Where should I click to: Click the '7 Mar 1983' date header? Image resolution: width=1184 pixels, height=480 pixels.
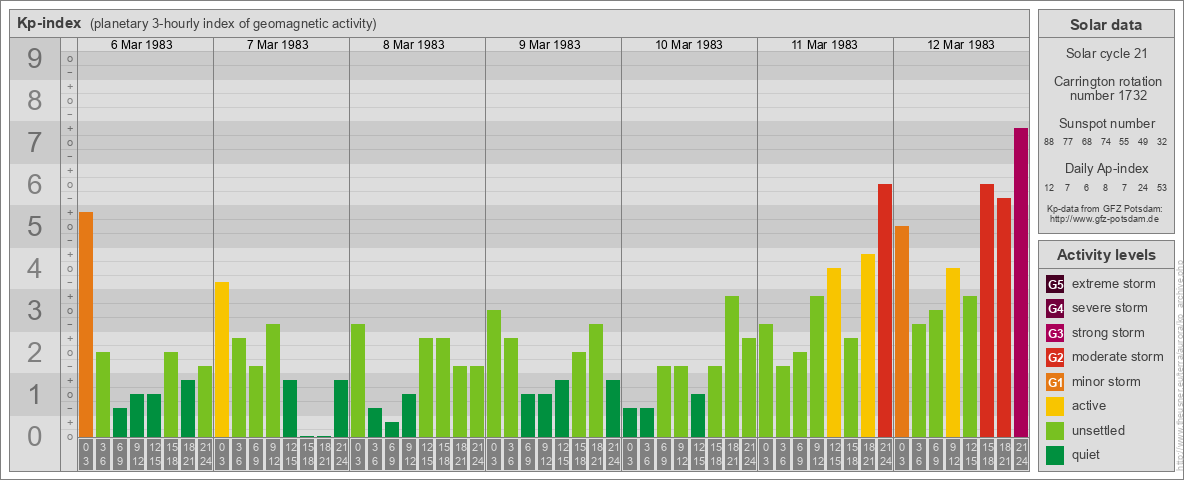pyautogui.click(x=277, y=45)
